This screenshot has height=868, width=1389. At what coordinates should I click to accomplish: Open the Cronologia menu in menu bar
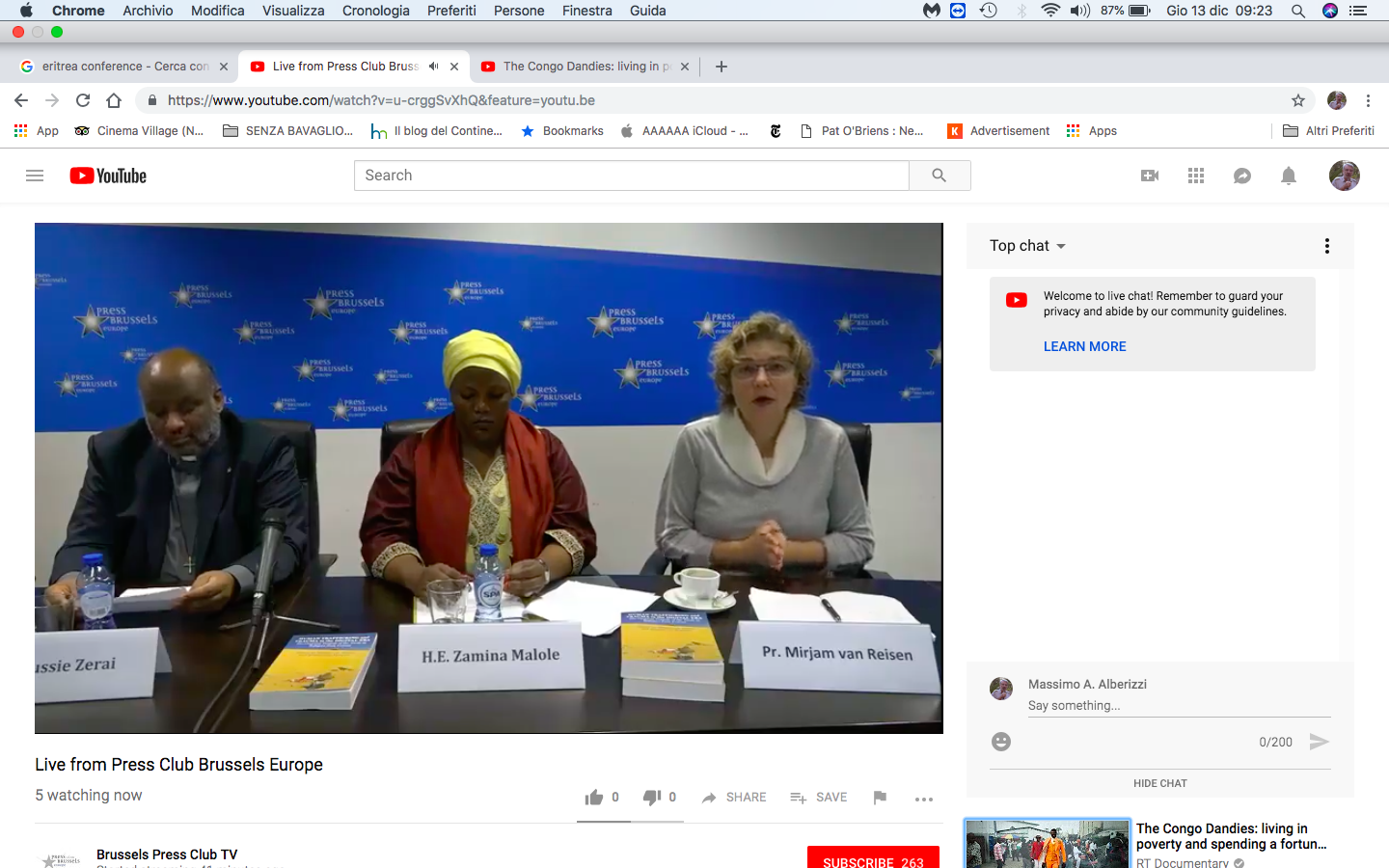coord(375,11)
